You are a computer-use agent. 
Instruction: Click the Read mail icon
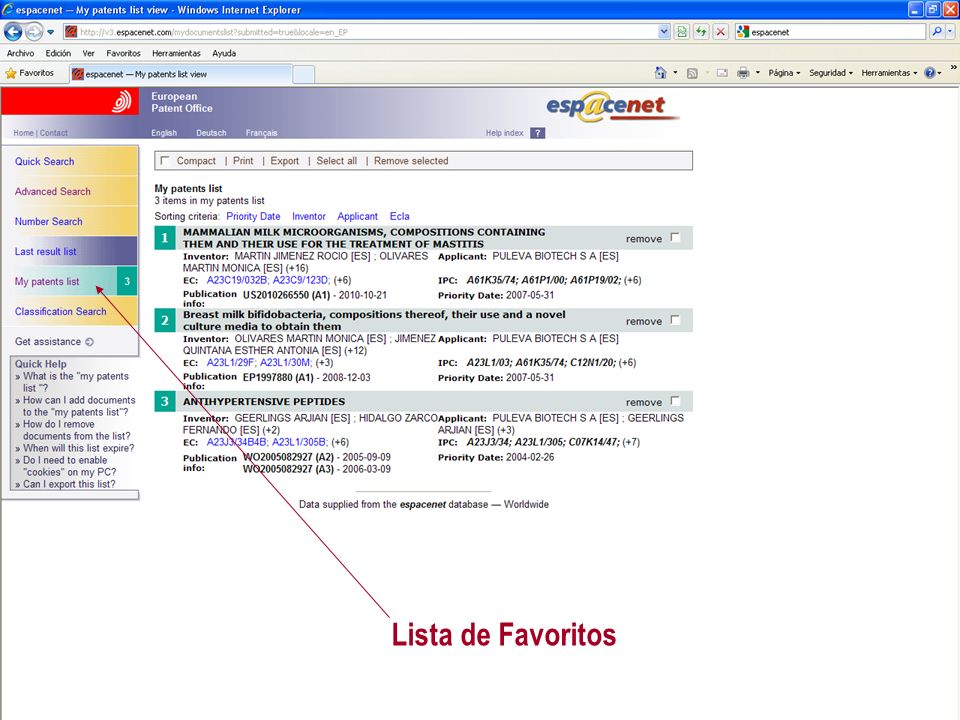[x=722, y=73]
